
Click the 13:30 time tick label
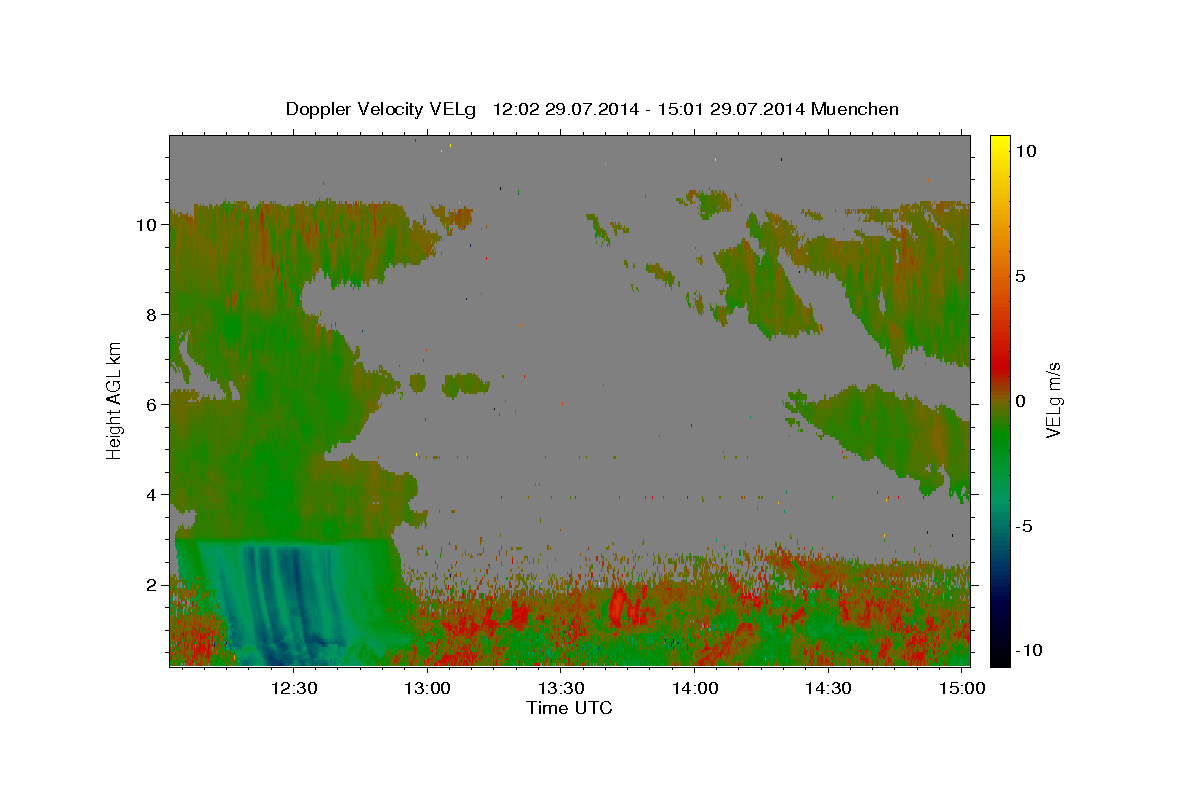pos(561,688)
